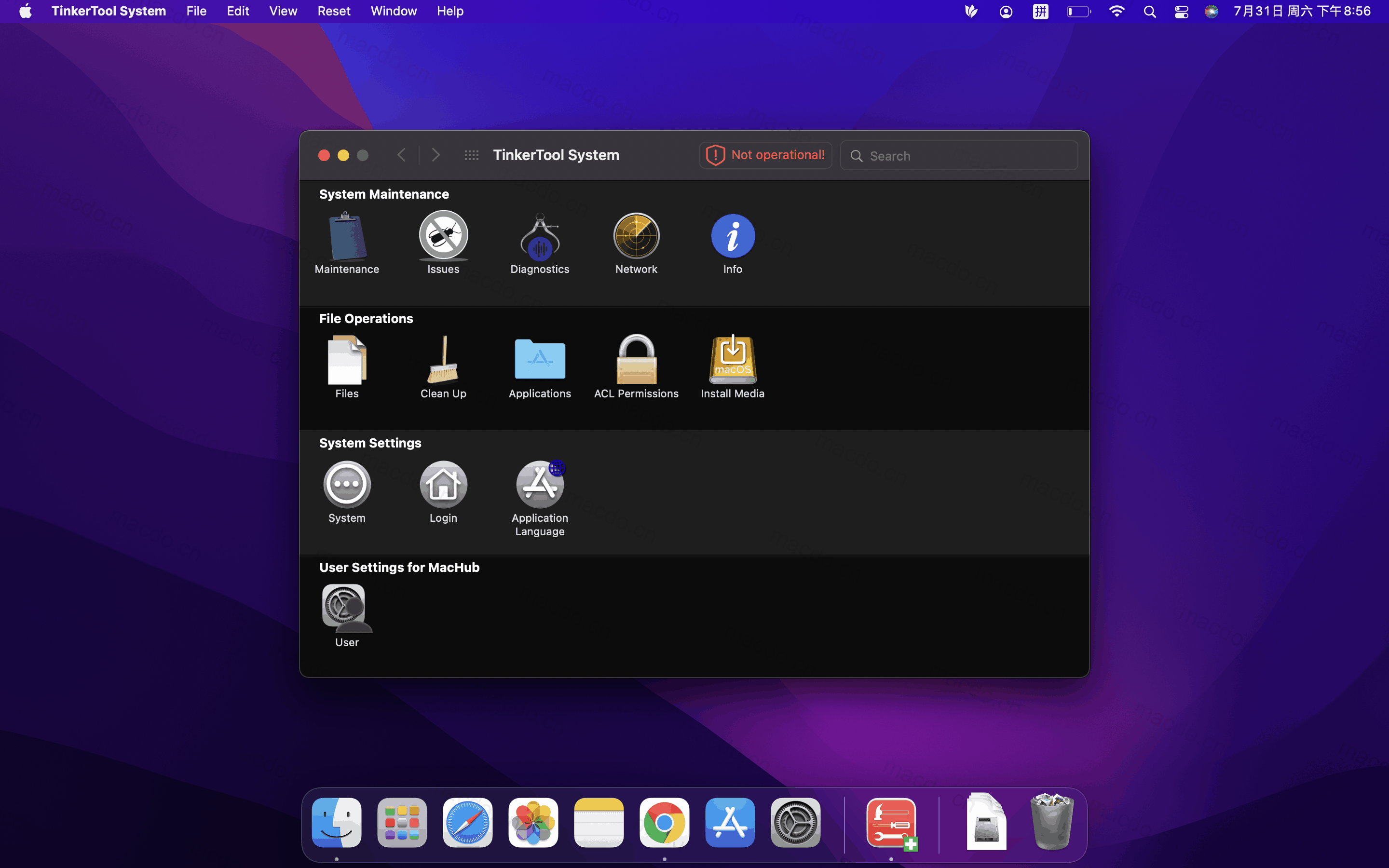Click the Search field in toolbar
Image resolution: width=1389 pixels, height=868 pixels.
[x=958, y=156]
